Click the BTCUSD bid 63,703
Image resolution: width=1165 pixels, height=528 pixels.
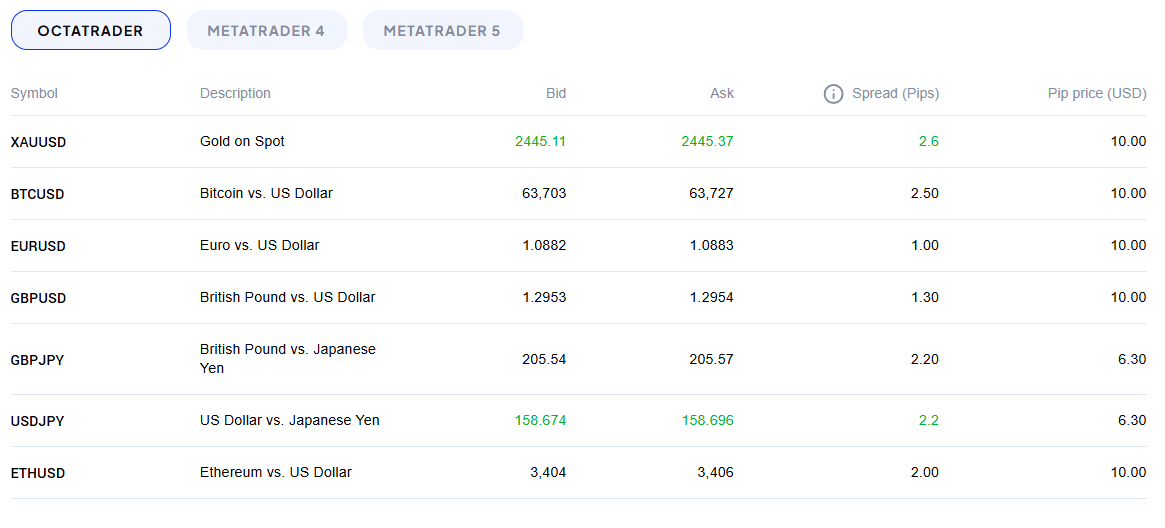[545, 193]
